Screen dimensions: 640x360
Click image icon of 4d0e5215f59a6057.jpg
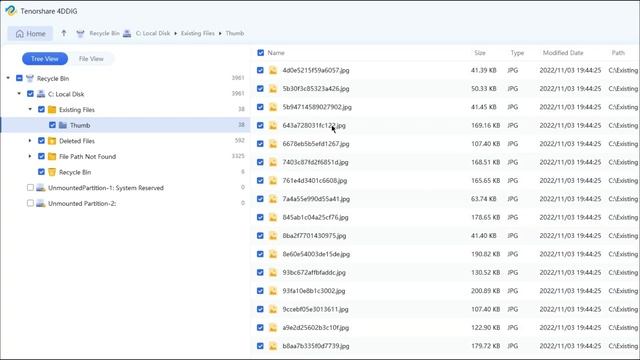pos(273,70)
